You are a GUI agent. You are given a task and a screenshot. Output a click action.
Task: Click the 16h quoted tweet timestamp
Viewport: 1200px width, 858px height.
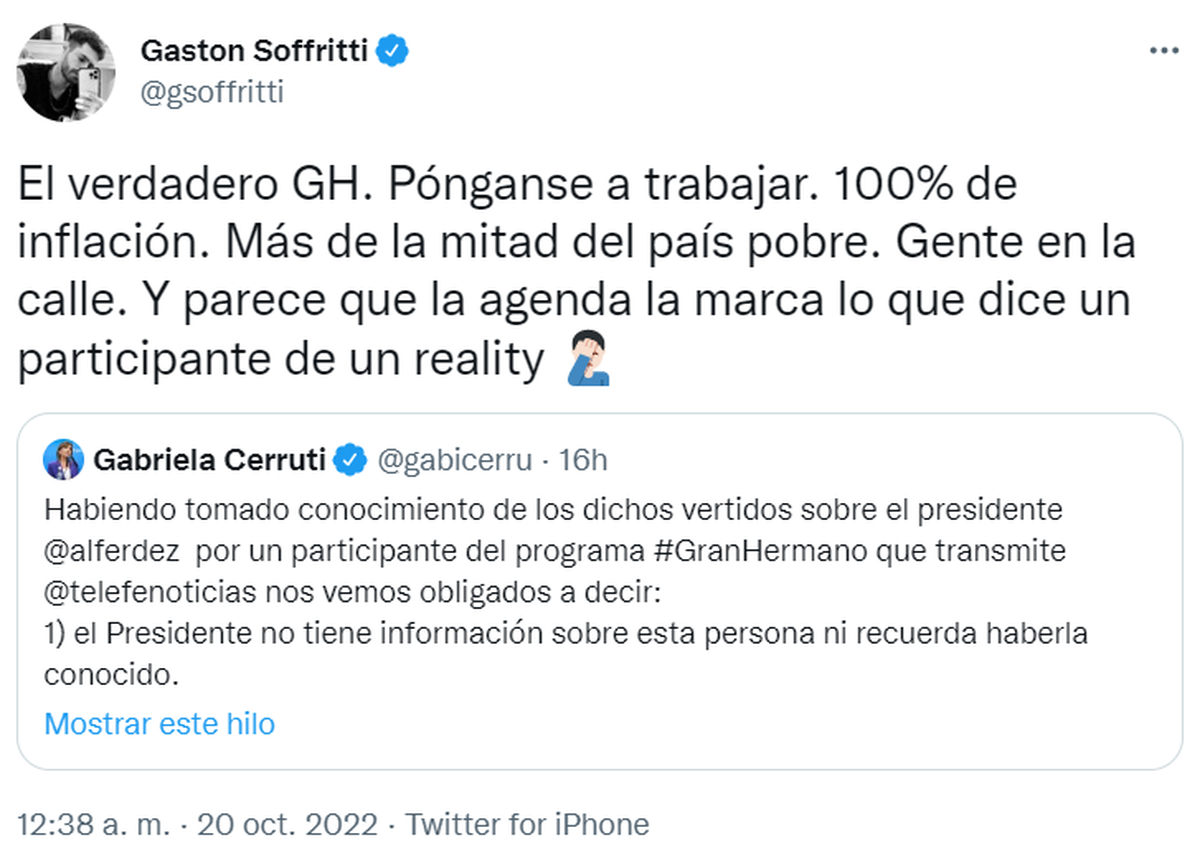[x=583, y=460]
